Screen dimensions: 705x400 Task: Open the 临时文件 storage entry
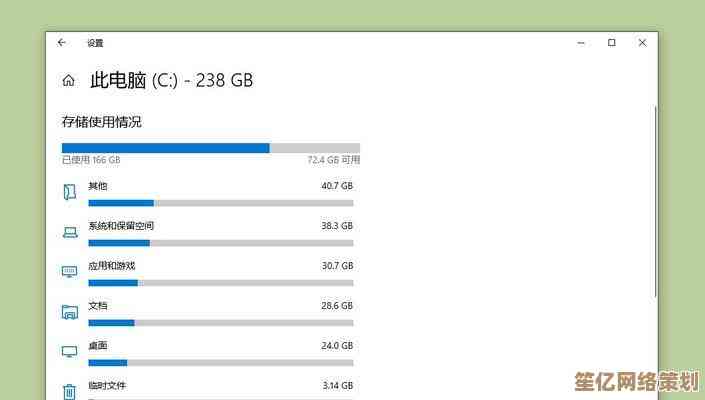click(107, 386)
